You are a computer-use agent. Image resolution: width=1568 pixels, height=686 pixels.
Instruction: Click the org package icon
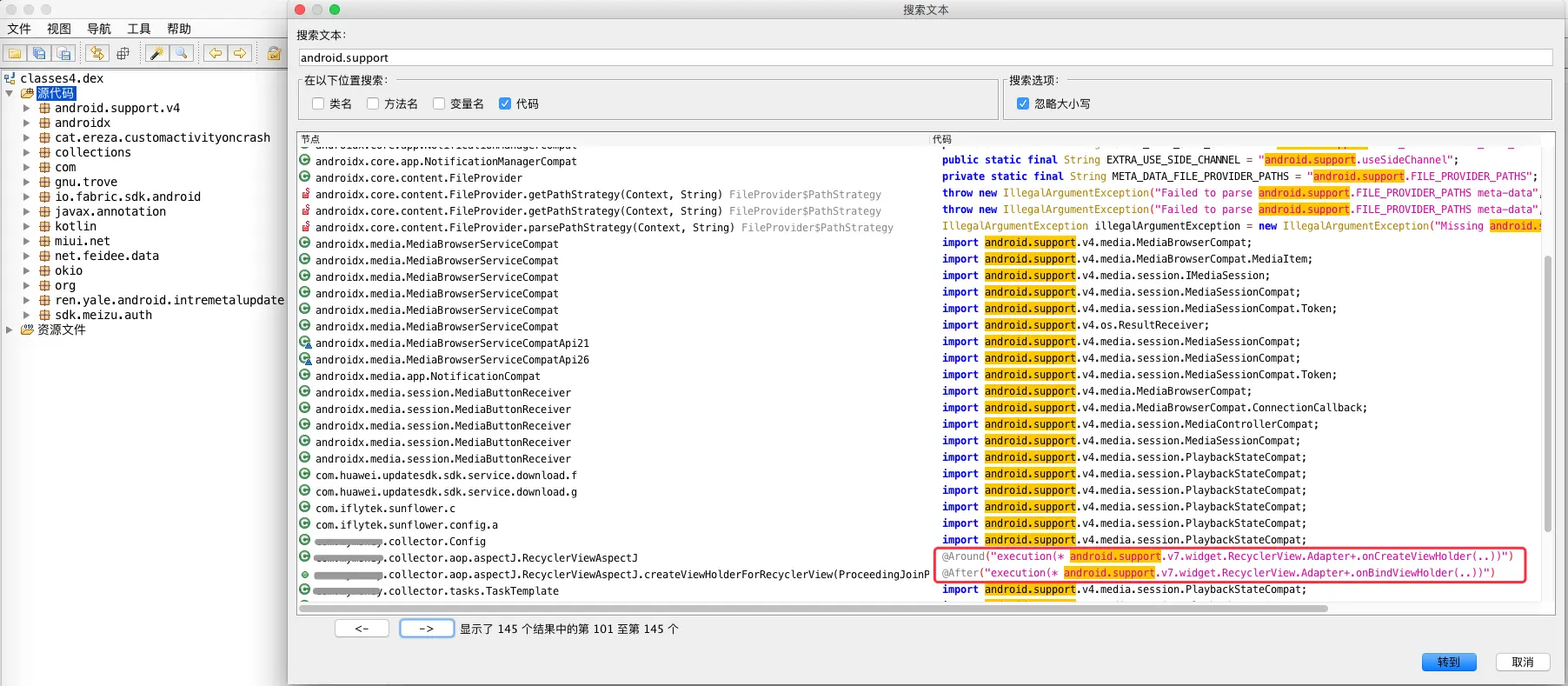click(x=44, y=285)
